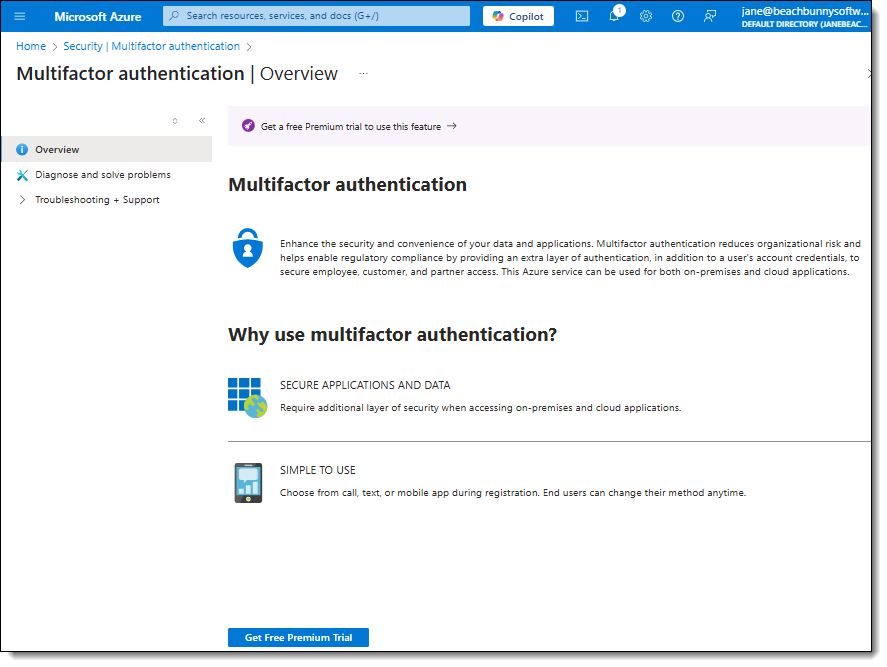Open Diagnose and solve problems
This screenshot has height=667, width=887.
click(x=102, y=175)
